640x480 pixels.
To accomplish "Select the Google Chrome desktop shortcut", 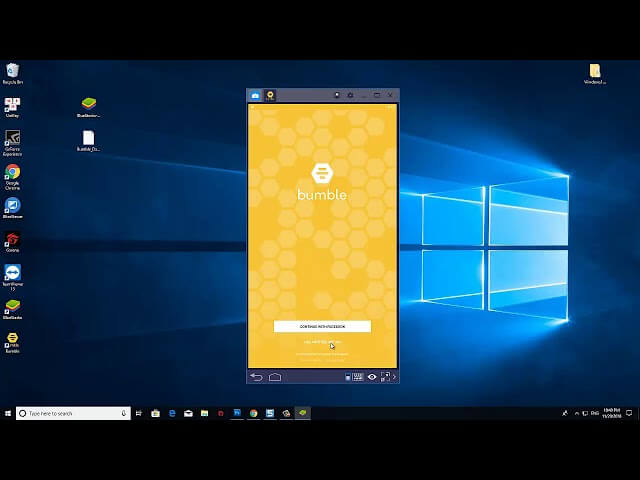I will click(x=13, y=177).
